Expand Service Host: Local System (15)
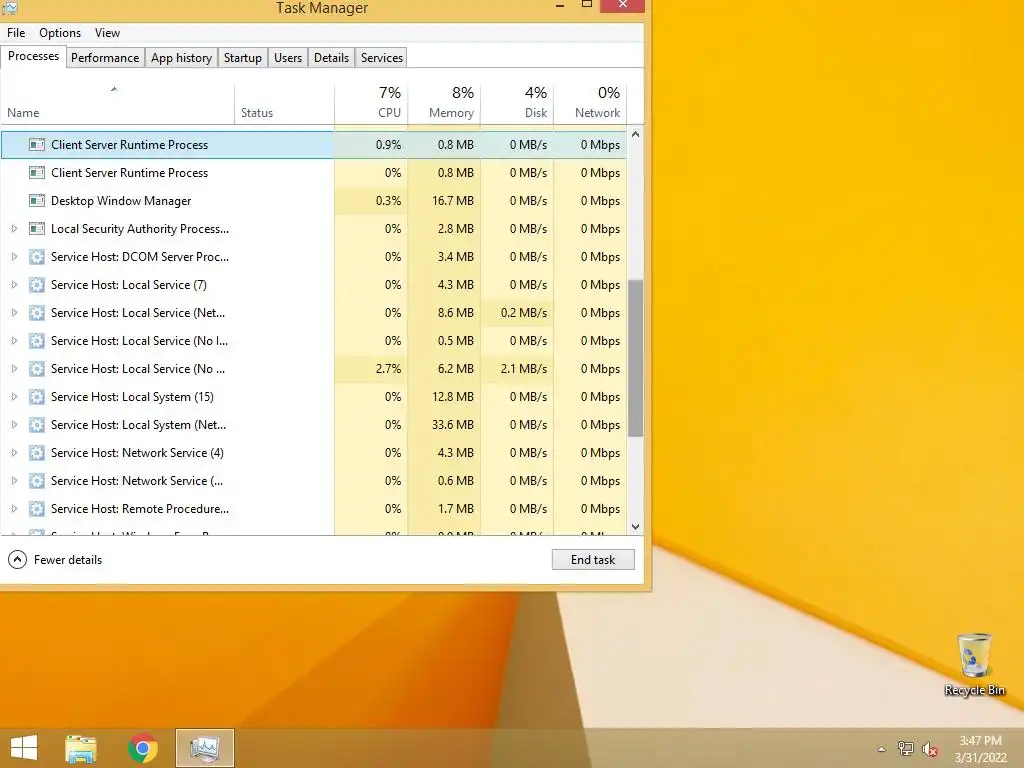The image size is (1024, 768). (x=14, y=397)
